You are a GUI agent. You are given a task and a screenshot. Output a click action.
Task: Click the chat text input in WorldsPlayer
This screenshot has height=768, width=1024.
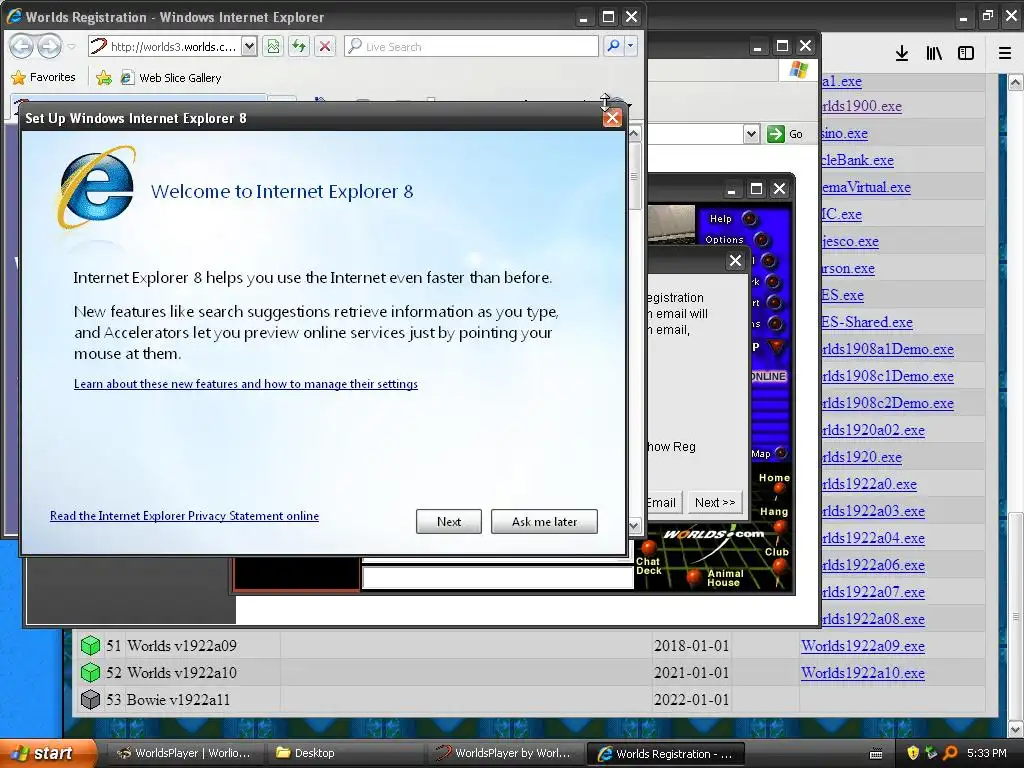[x=498, y=578]
